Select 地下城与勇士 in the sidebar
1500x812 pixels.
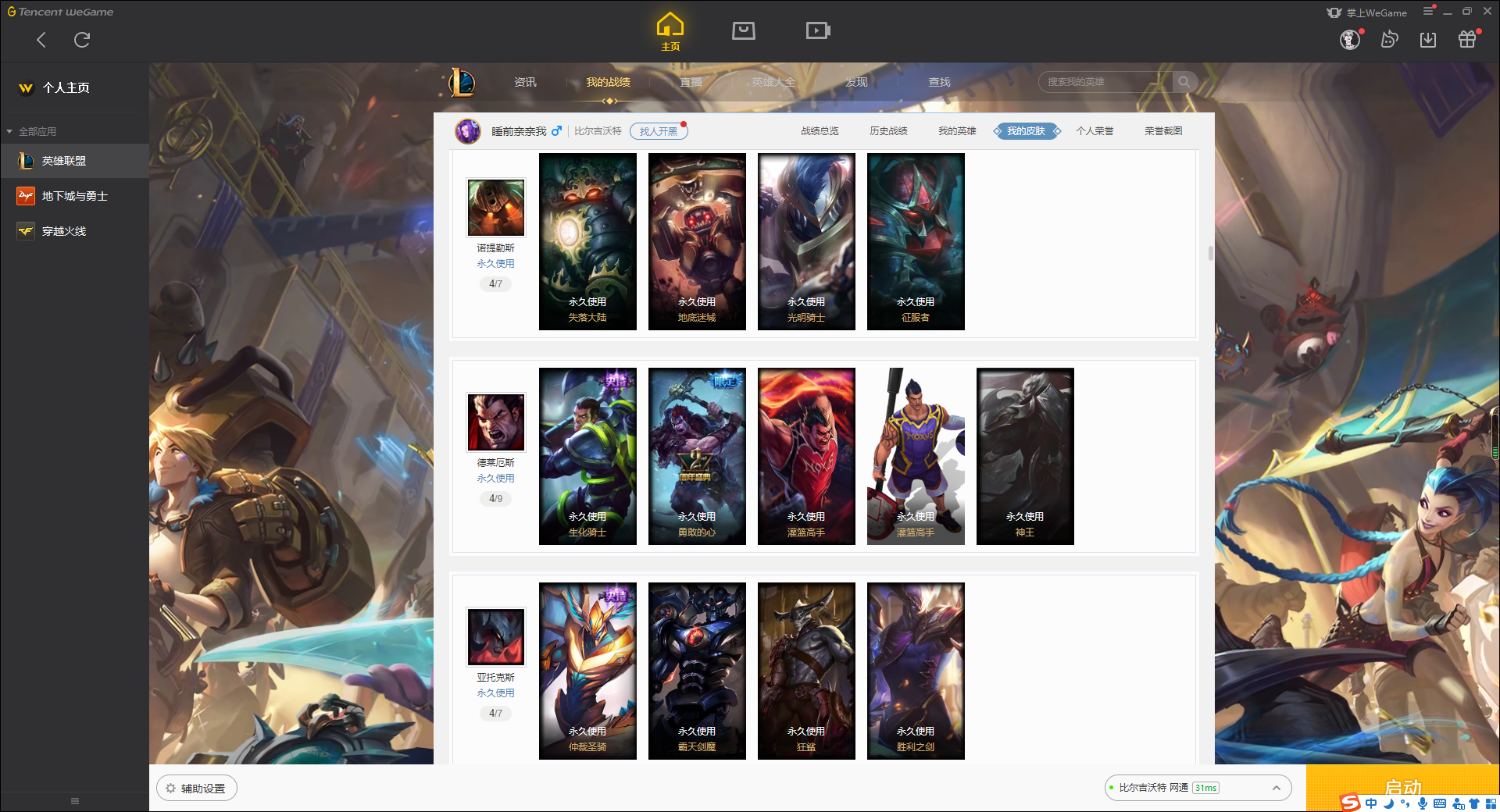click(75, 196)
